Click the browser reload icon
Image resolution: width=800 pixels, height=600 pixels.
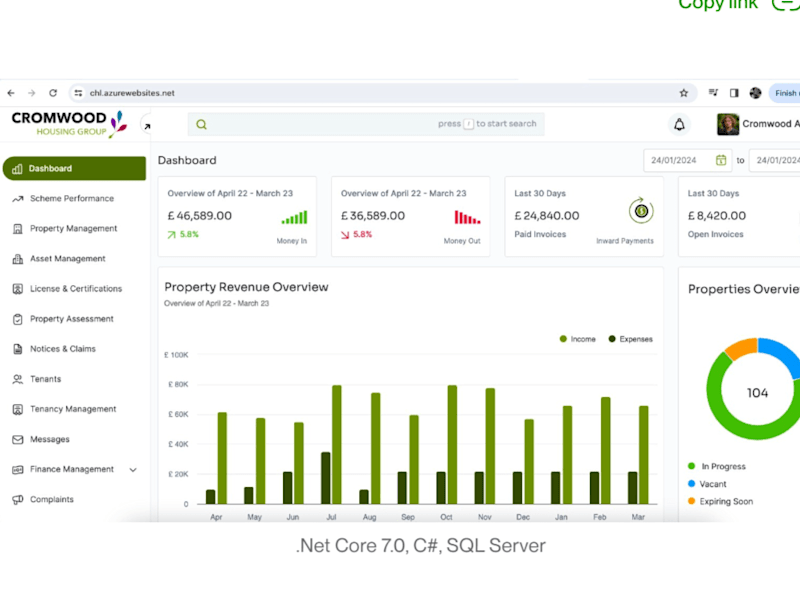(x=53, y=93)
